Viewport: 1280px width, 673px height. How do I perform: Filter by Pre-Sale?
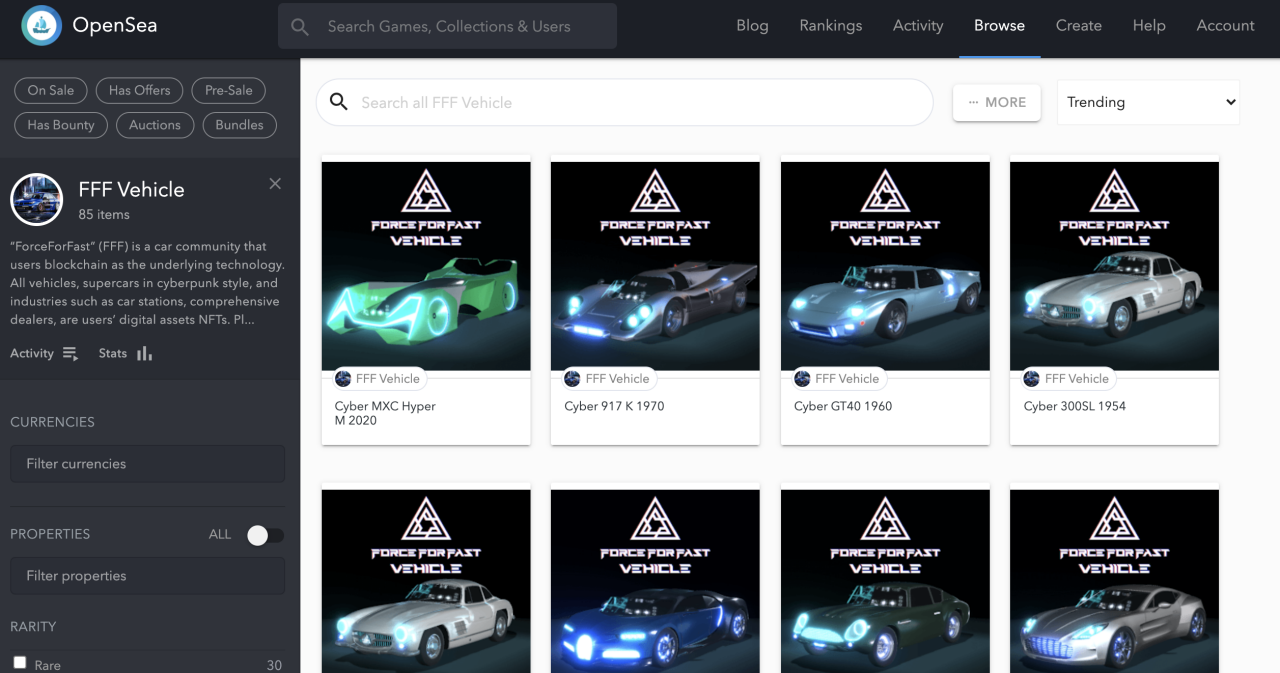tap(229, 90)
